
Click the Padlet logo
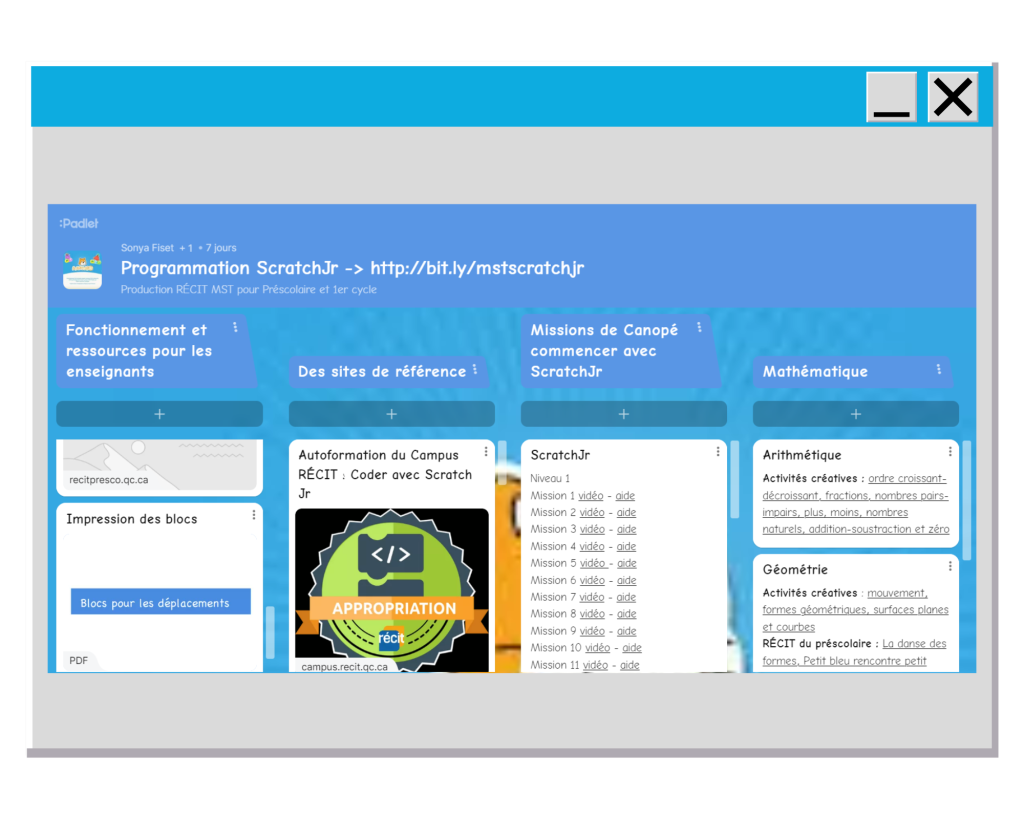pos(78,223)
